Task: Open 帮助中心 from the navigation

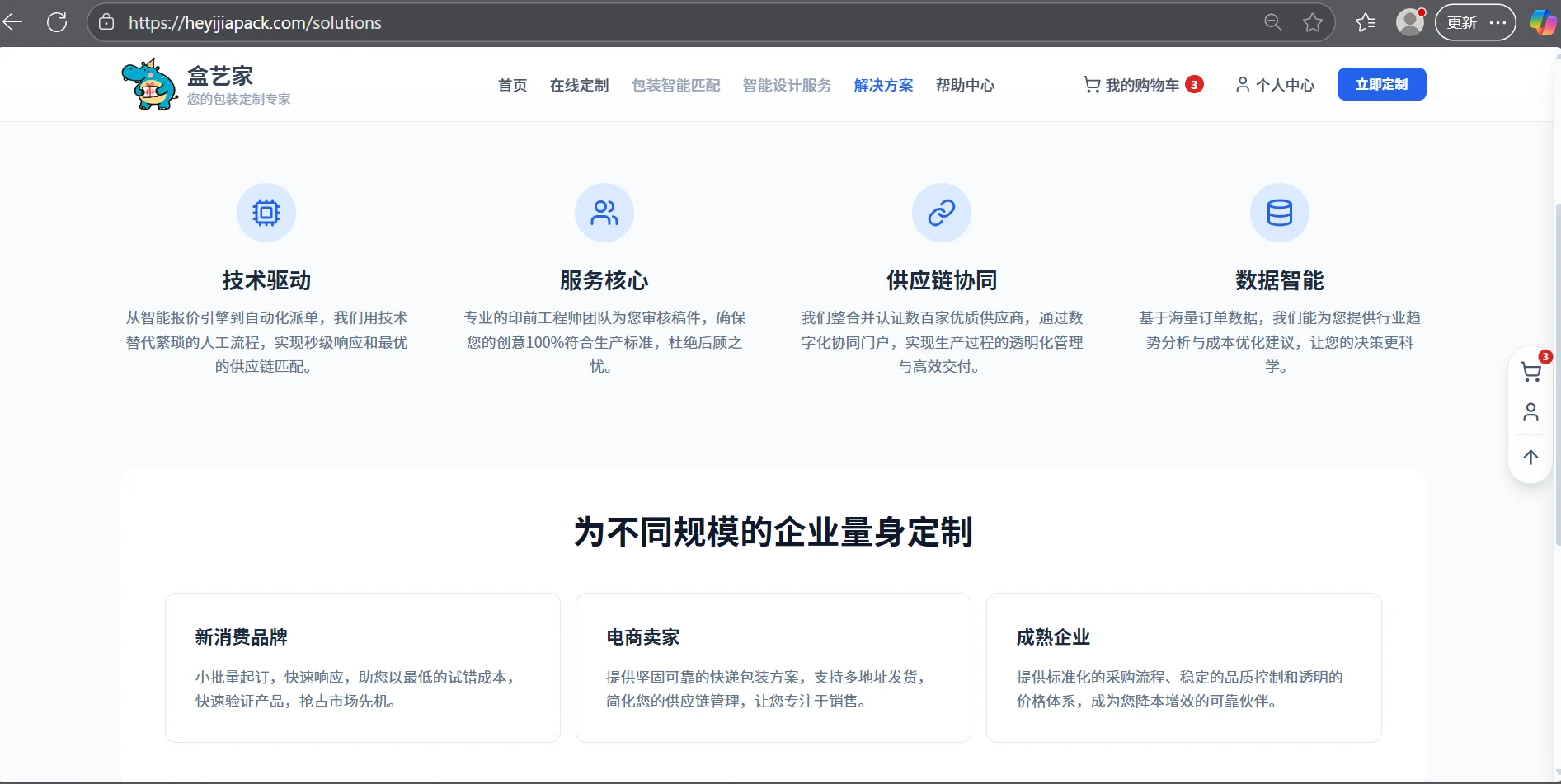Action: pos(965,85)
